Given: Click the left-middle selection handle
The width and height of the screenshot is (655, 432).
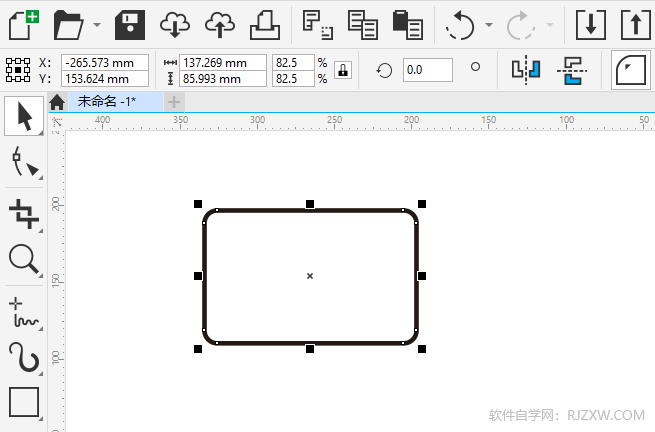Looking at the screenshot, I should 198,276.
